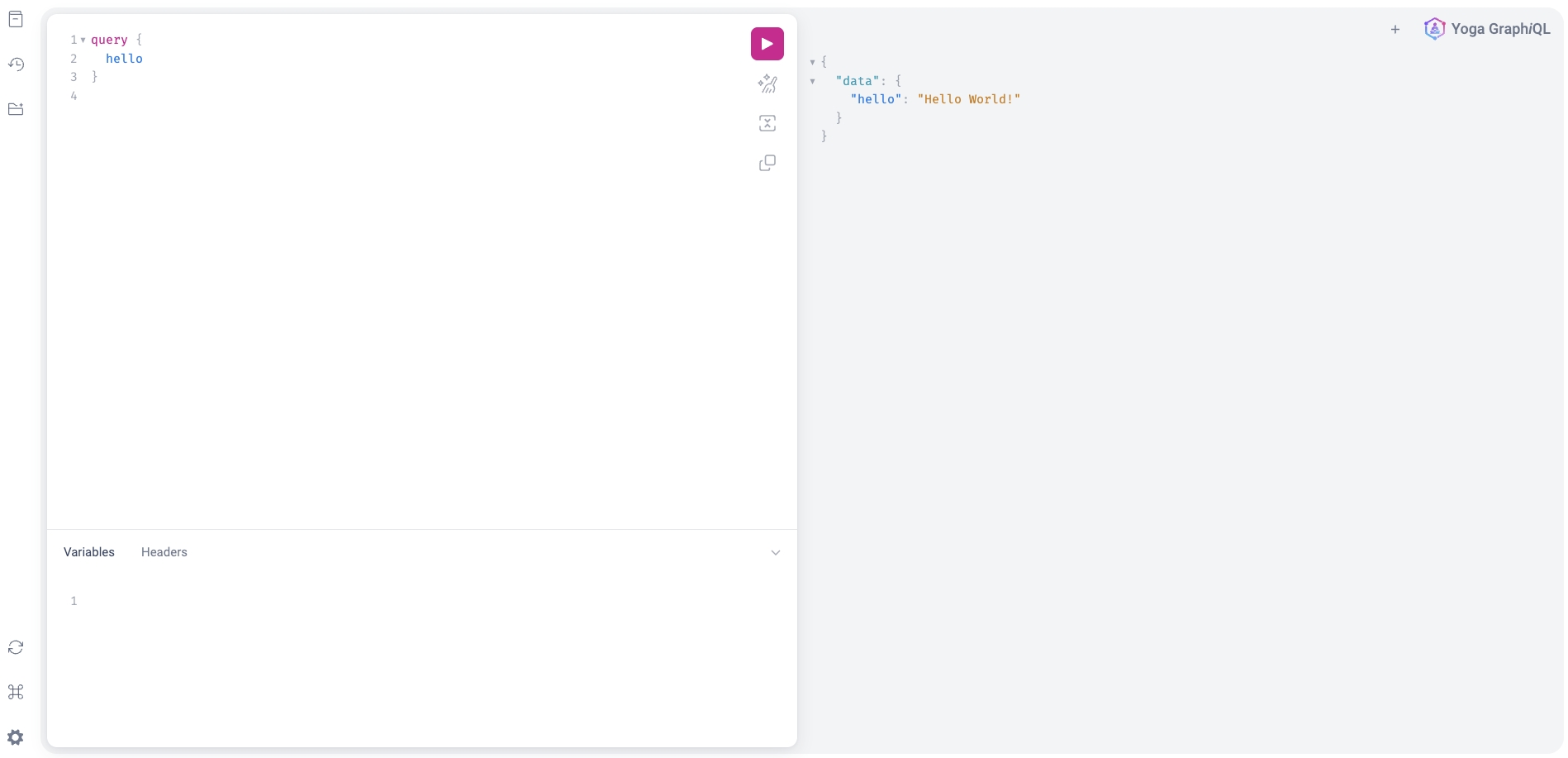Re-fetch the GraphQL schema icon
Image resolution: width=1568 pixels, height=758 pixels.
(16, 647)
